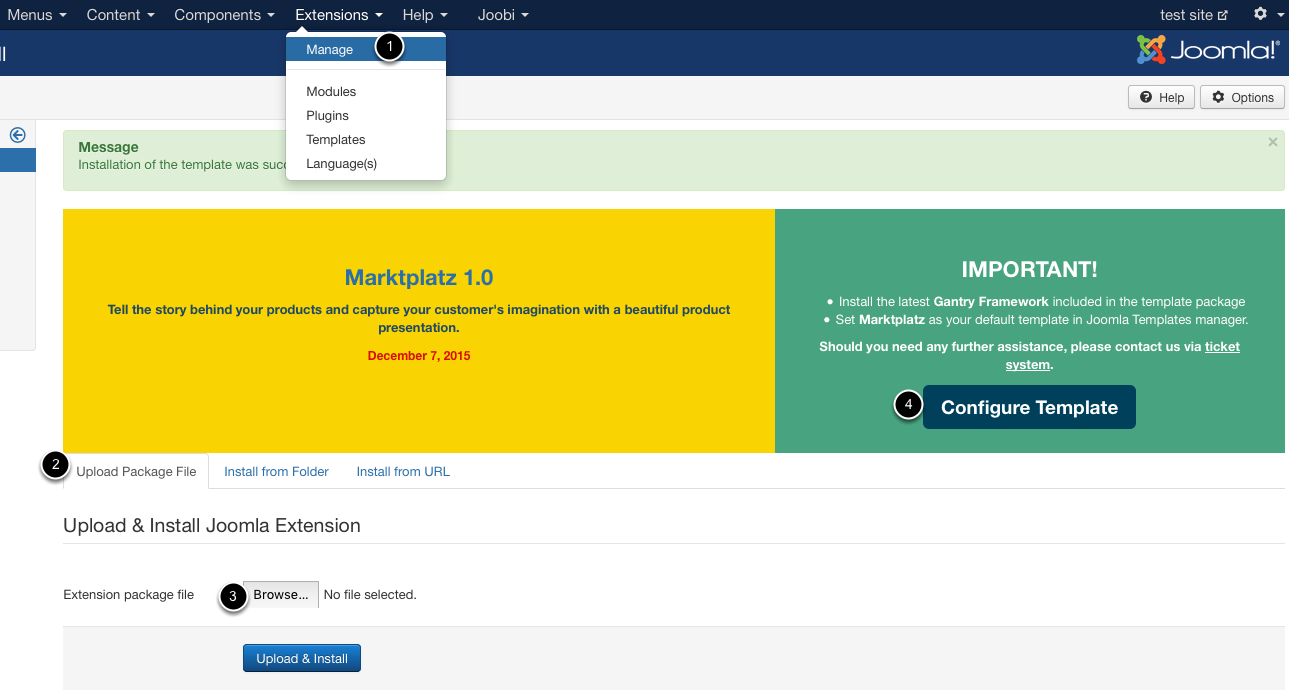Click the back arrow circle icon in sidebar

coord(17,135)
